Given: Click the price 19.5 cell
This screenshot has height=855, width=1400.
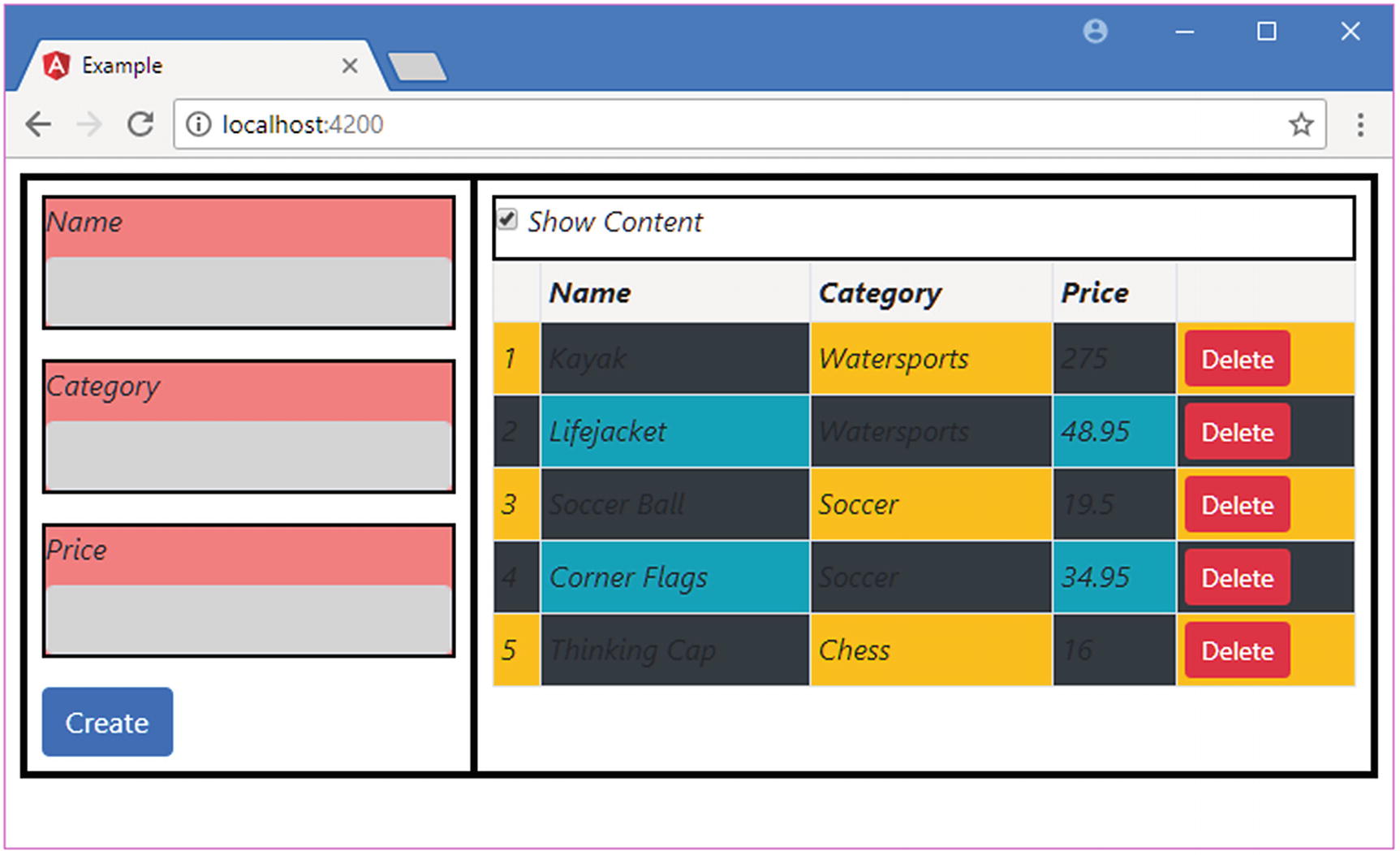Looking at the screenshot, I should 1115,505.
